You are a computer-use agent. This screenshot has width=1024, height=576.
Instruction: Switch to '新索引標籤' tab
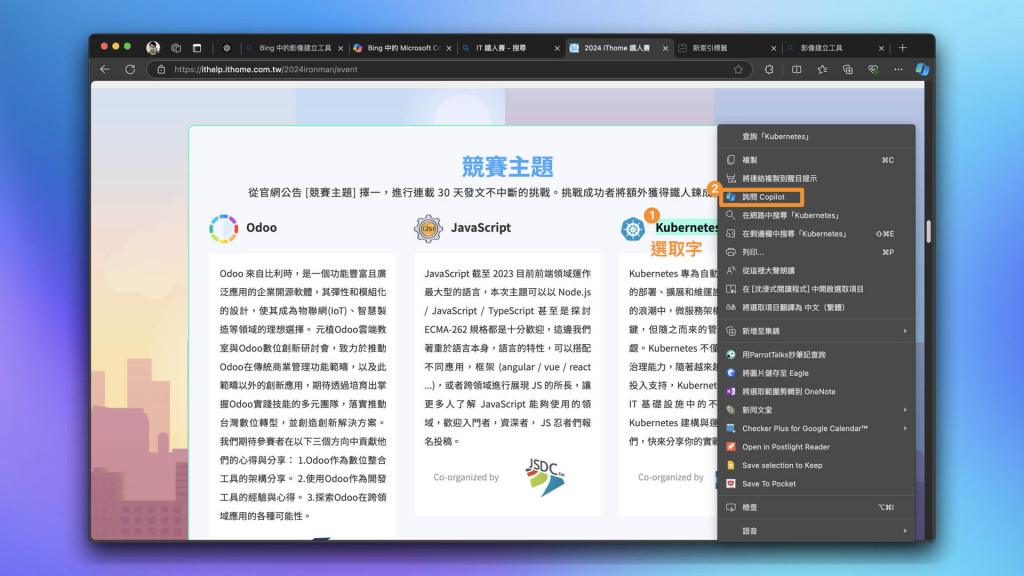727,48
